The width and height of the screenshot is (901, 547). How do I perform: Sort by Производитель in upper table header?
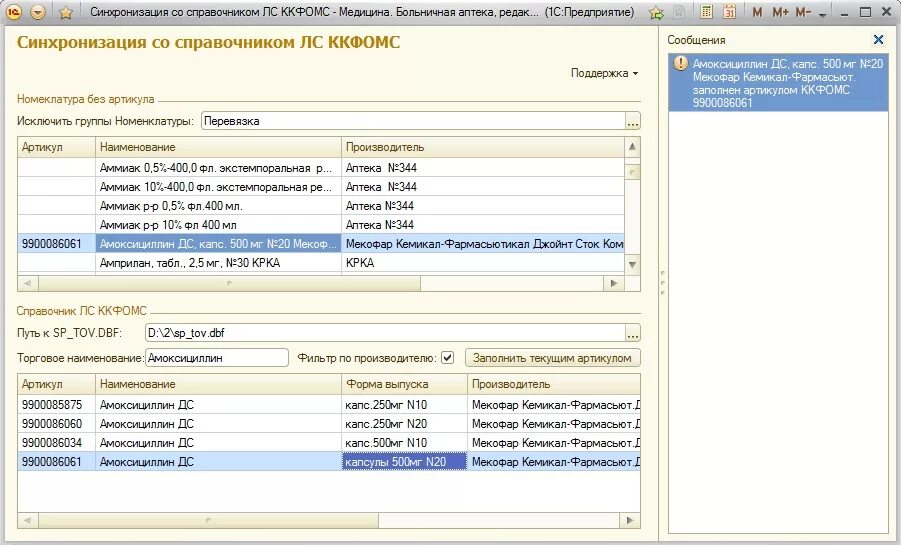click(483, 147)
